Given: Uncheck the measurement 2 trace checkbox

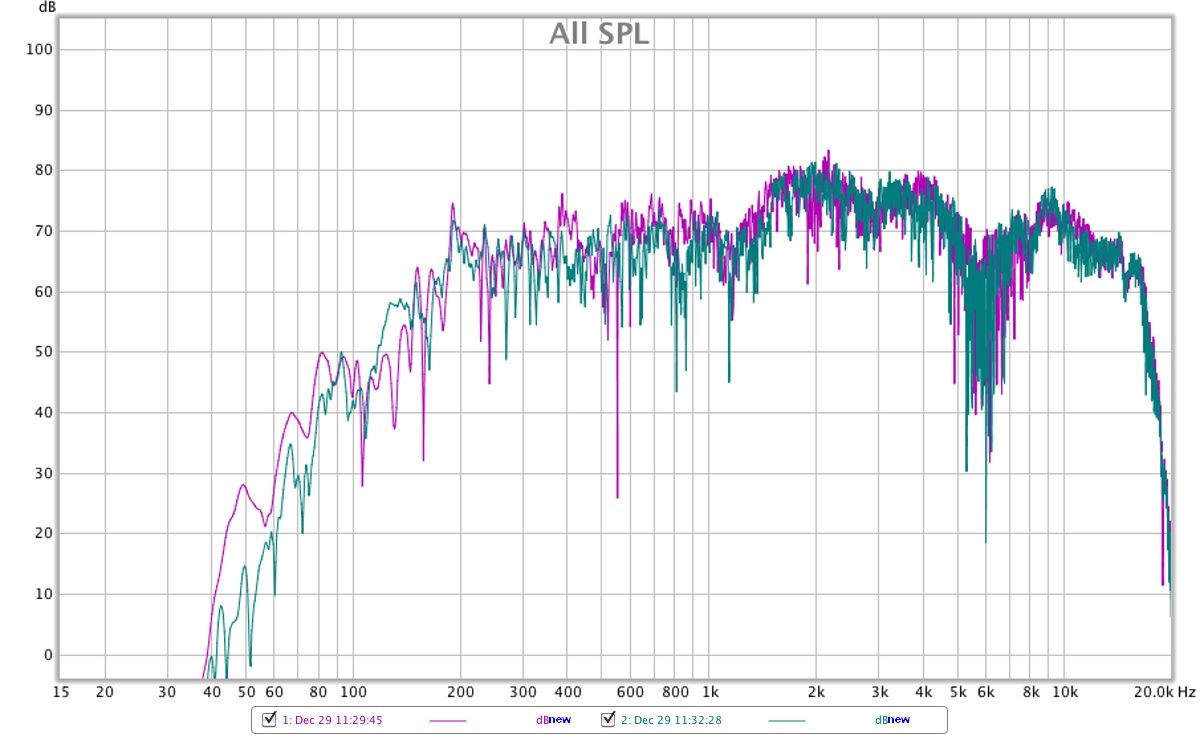Looking at the screenshot, I should [608, 720].
